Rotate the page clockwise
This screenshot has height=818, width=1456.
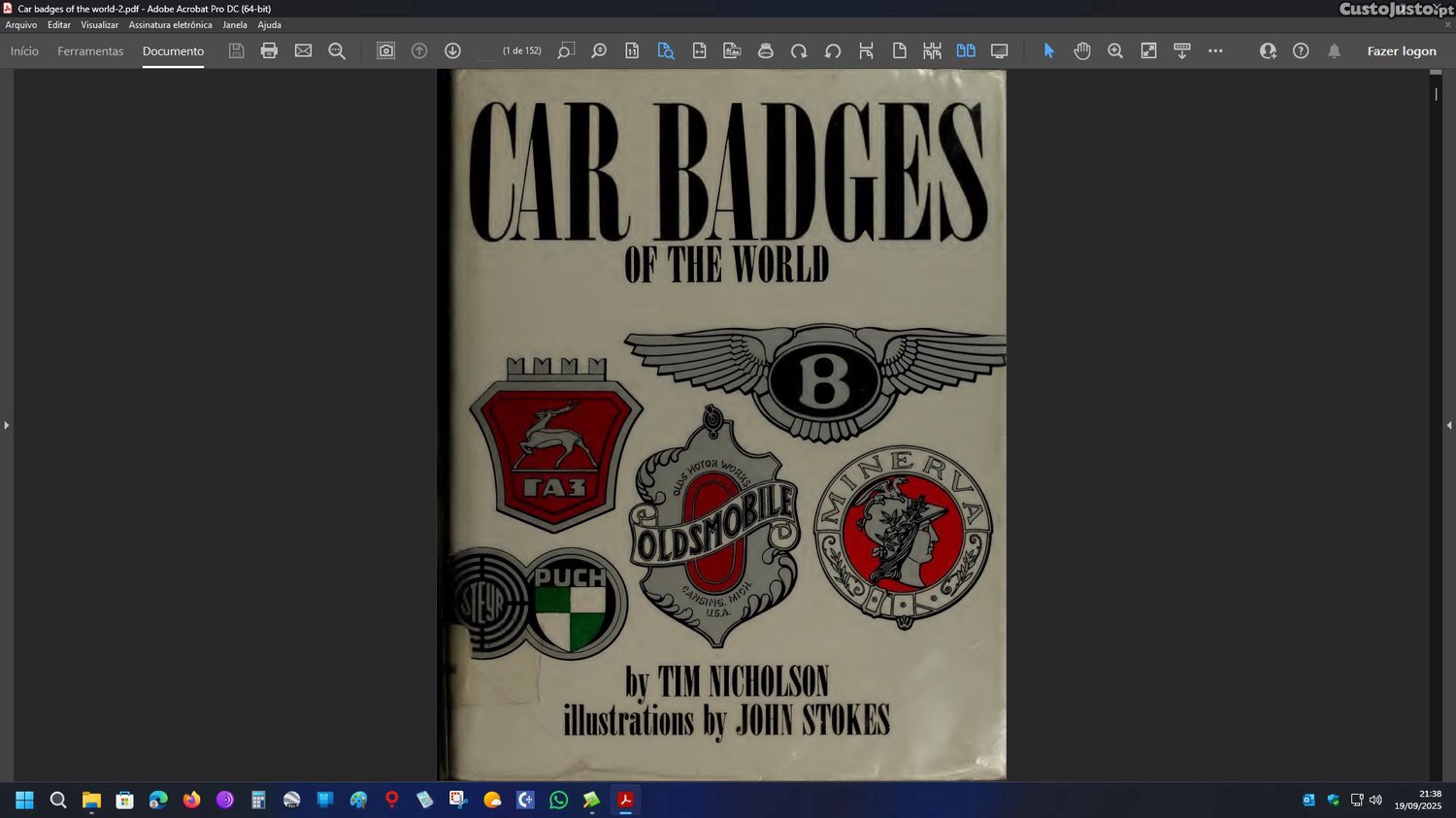click(x=799, y=50)
